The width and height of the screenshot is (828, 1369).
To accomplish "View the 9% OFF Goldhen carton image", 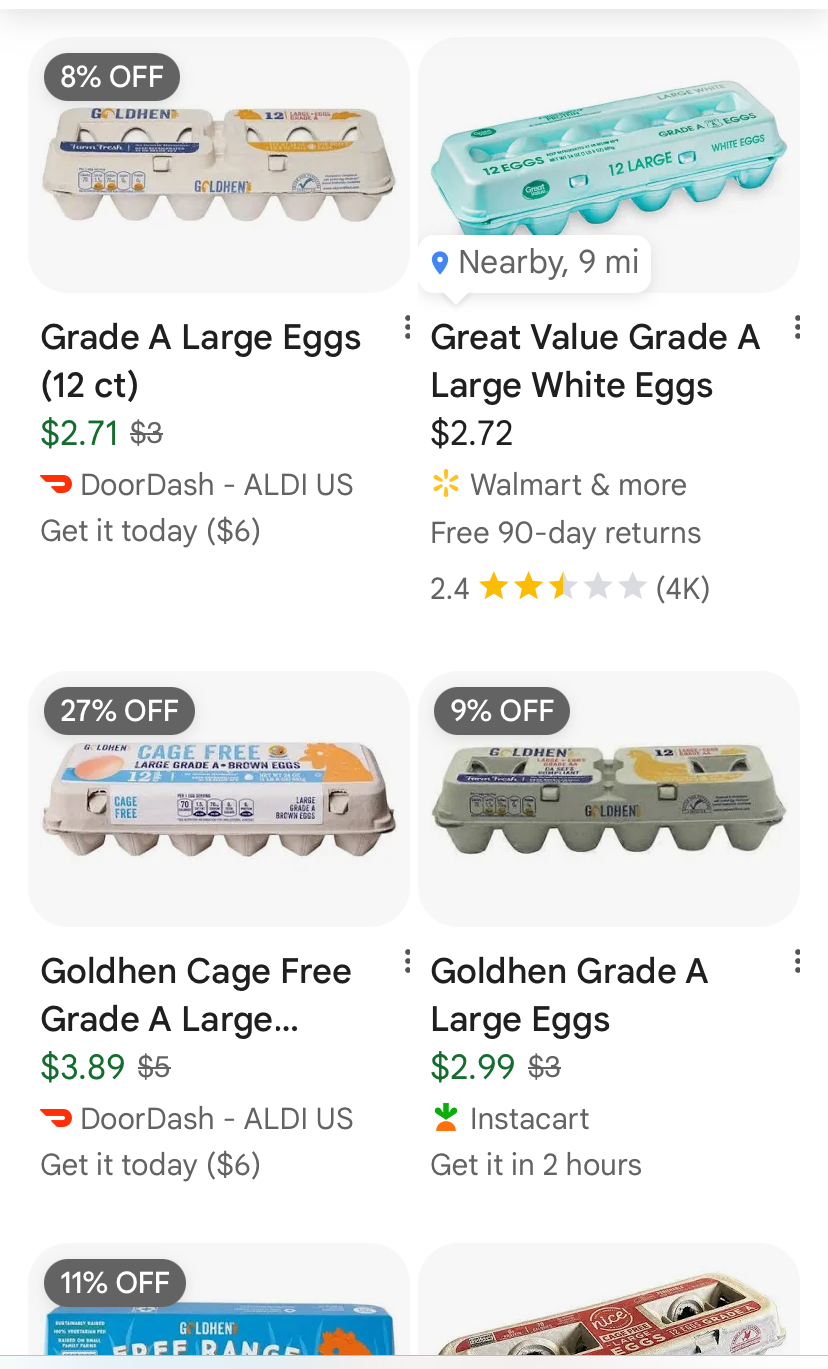I will coord(609,799).
